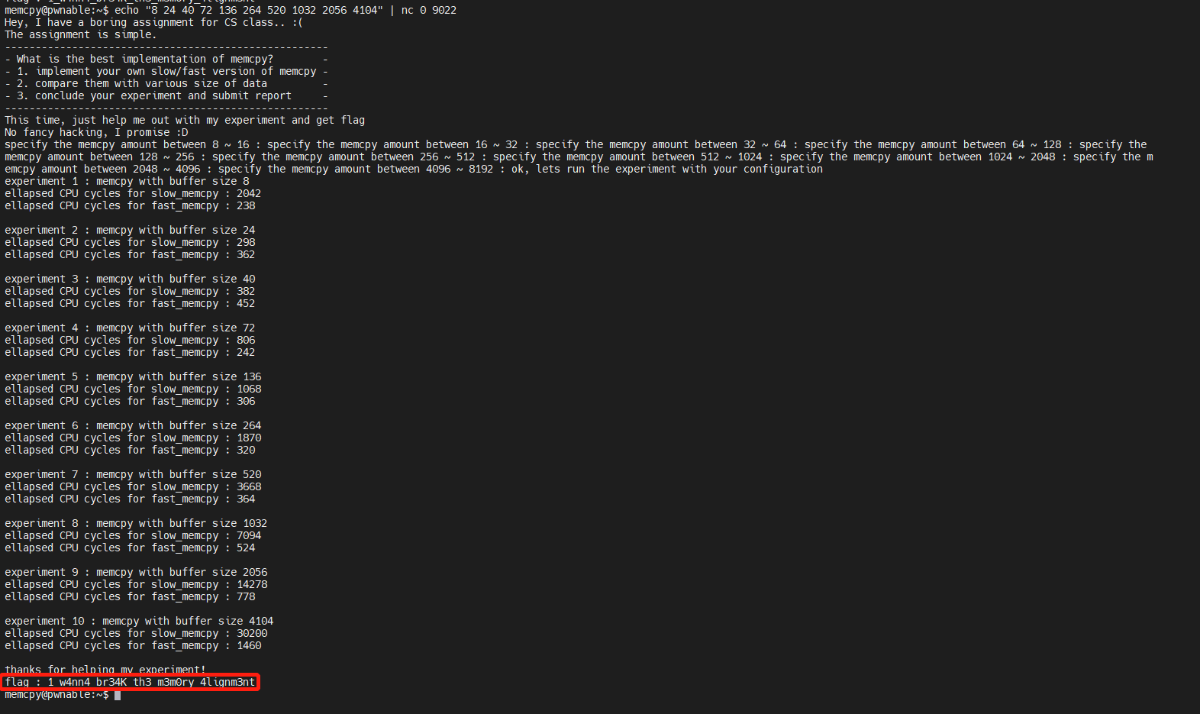The width and height of the screenshot is (1200, 714).
Task: Click the terminal cursor after the final prompt
Action: 117,695
